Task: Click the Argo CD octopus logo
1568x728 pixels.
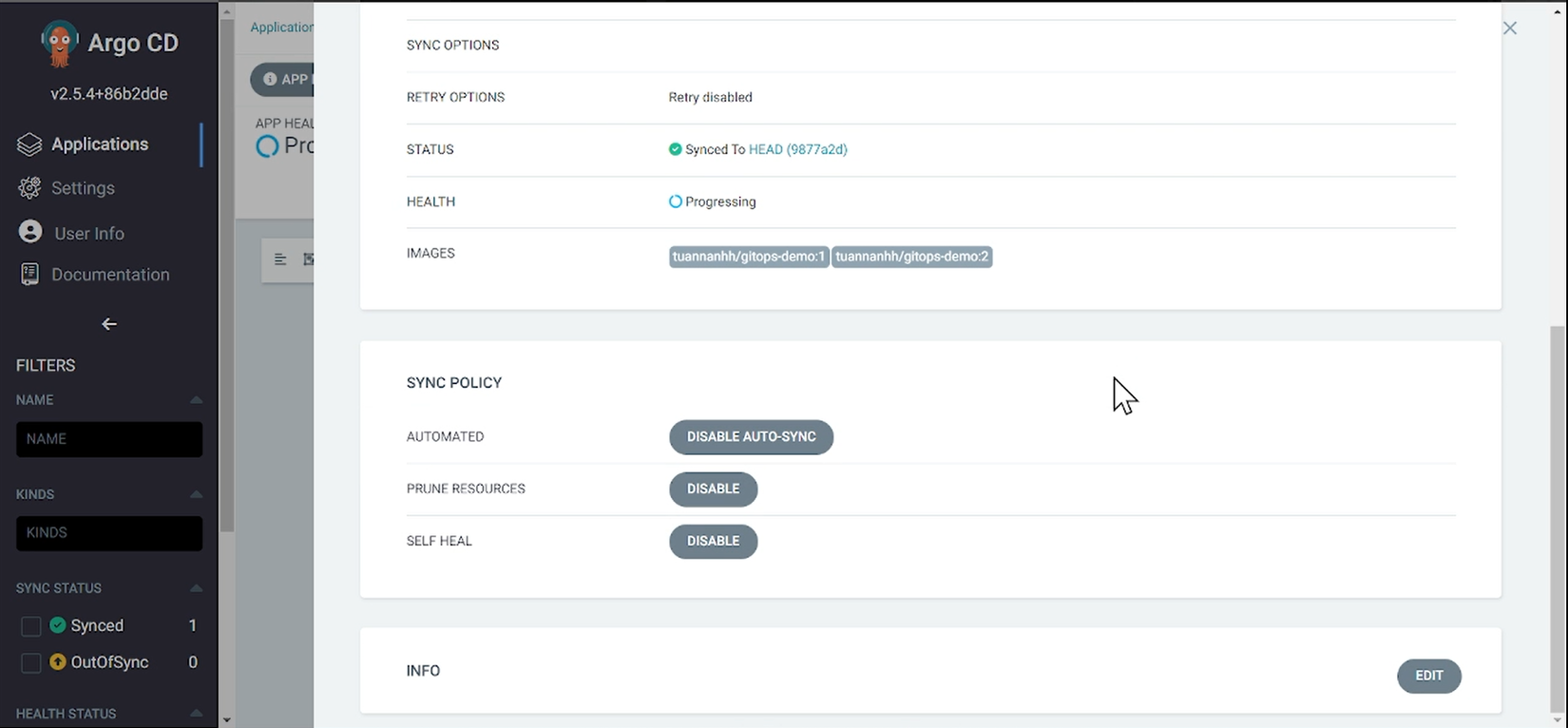Action: pos(59,44)
